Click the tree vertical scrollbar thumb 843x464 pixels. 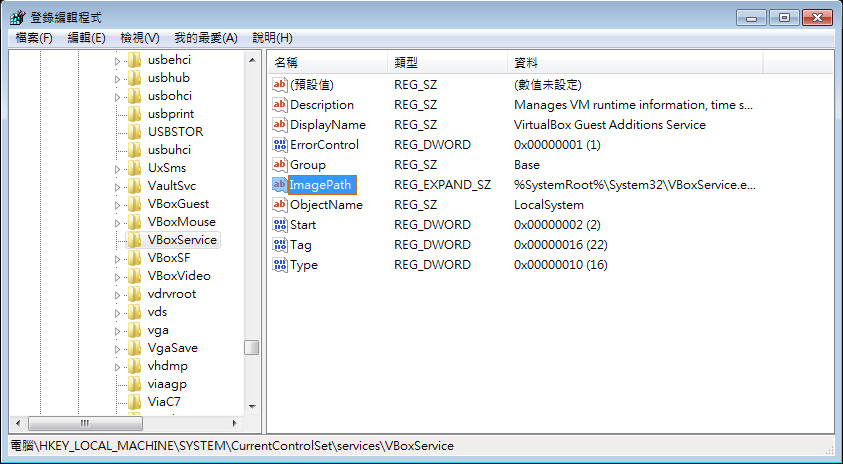pos(252,347)
